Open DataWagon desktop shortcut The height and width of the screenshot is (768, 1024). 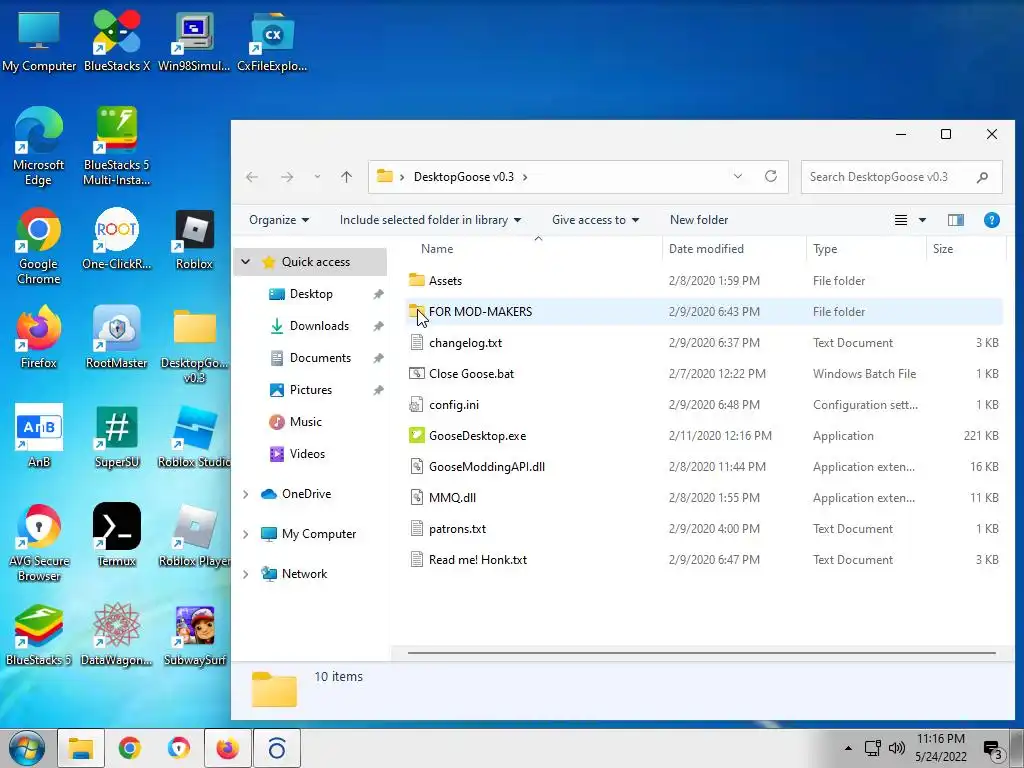tap(117, 635)
